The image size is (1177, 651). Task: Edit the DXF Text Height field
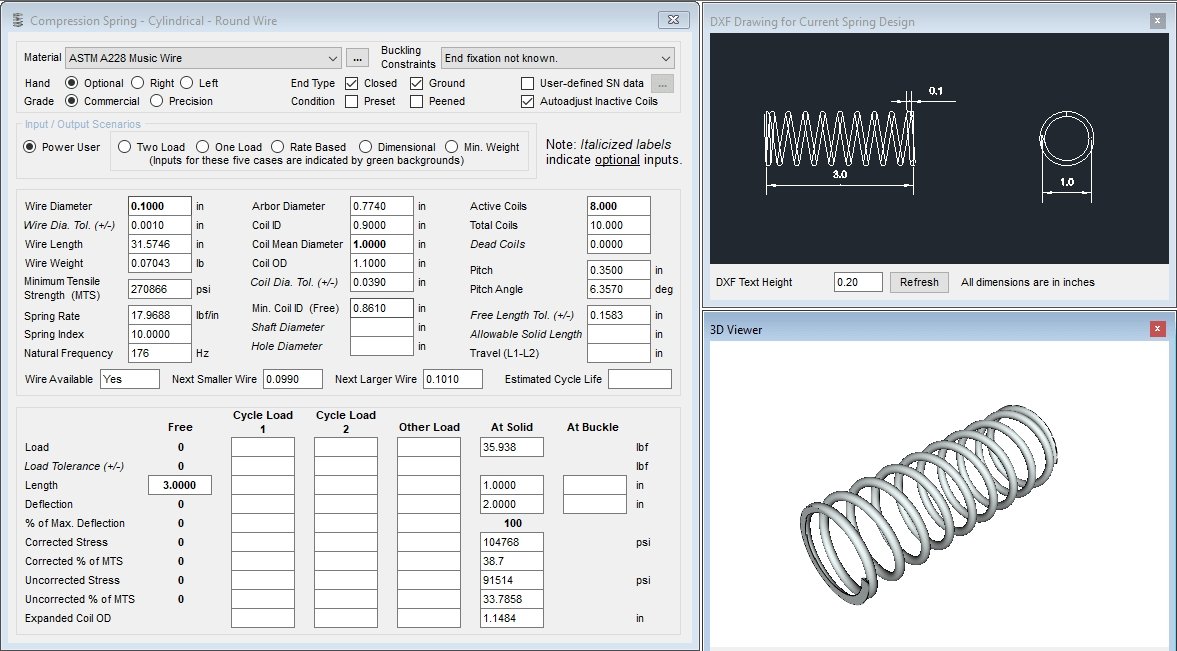coord(858,282)
